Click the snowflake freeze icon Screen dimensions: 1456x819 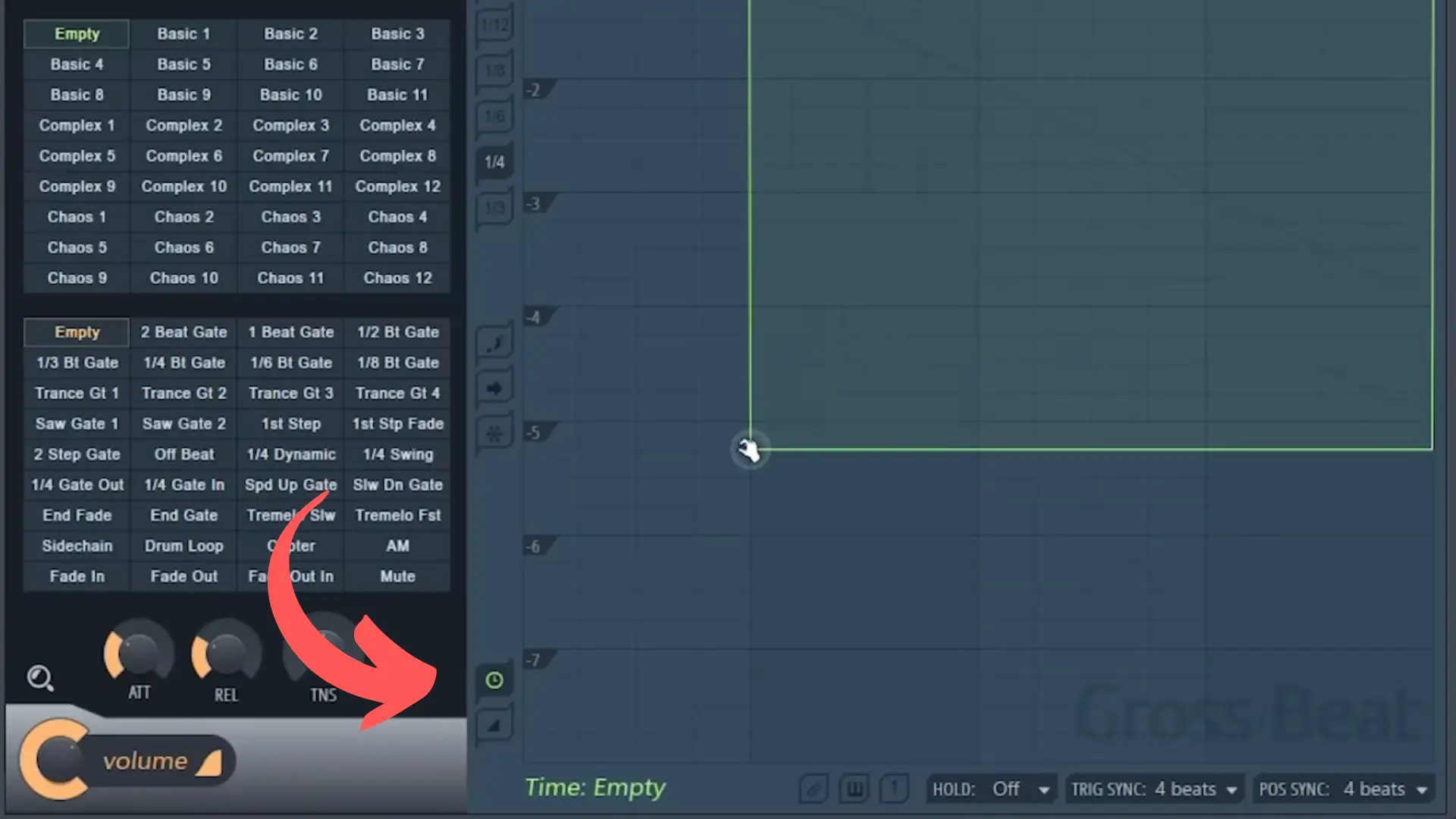[x=494, y=434]
